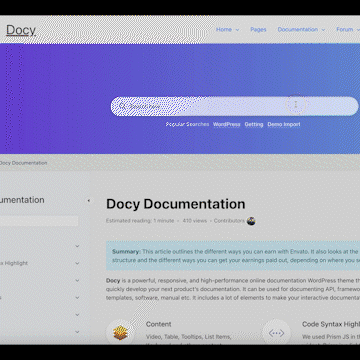Click the 'Estimated reading: 1 minute' text
This screenshot has height=360, width=360.
click(140, 221)
